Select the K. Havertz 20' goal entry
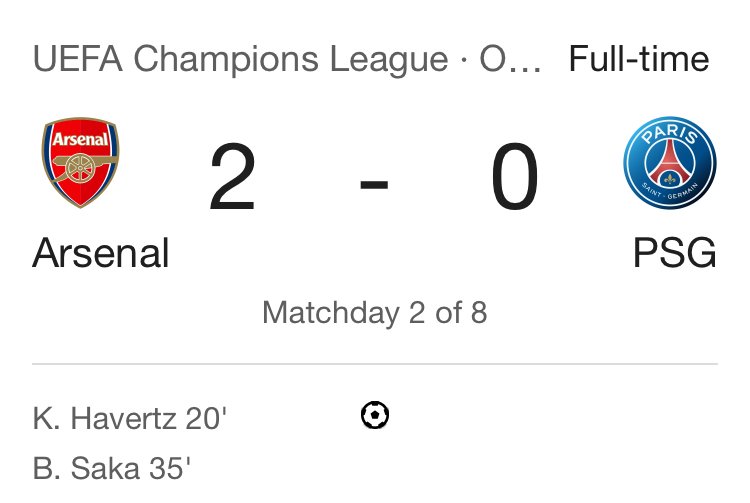 [130, 418]
